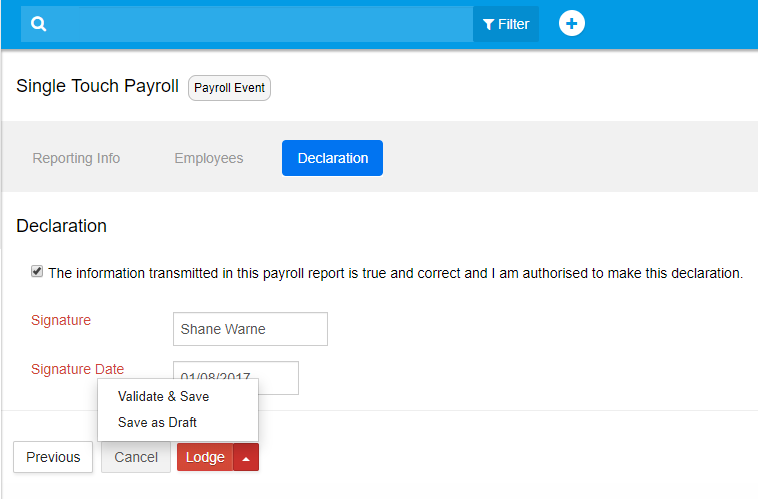Click the red Signature Date label
Screen dimensions: 758x499
[77, 369]
